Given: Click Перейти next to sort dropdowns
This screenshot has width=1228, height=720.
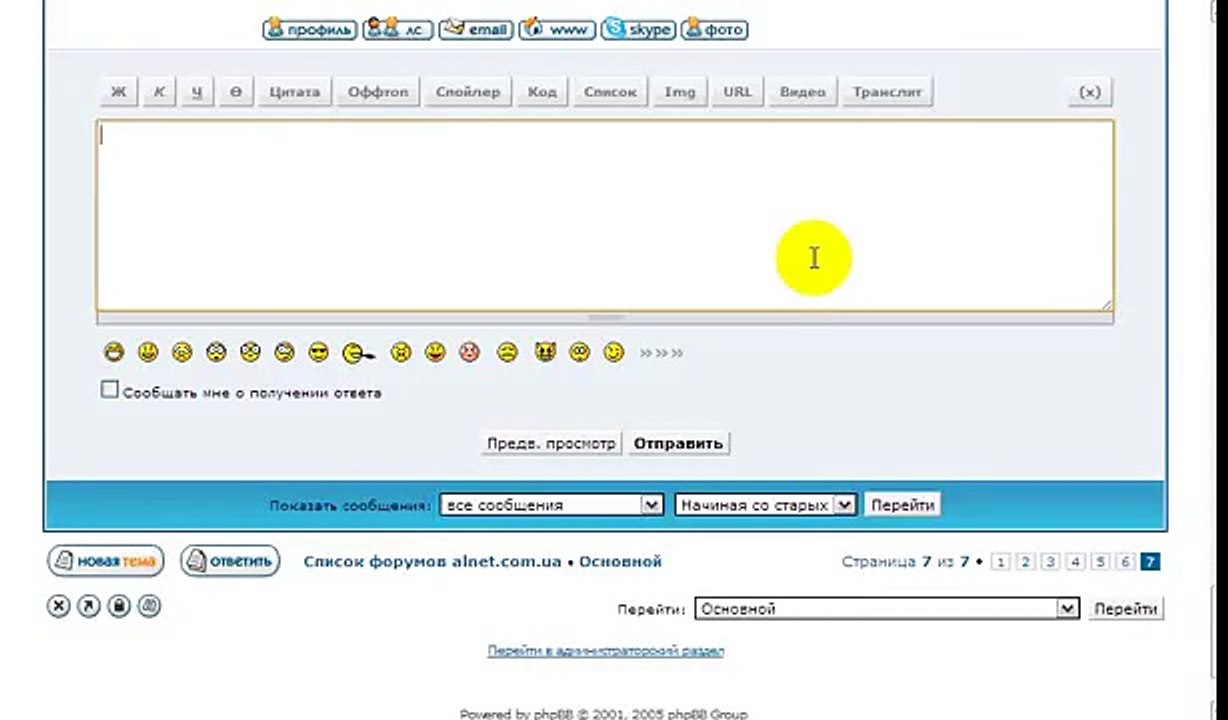Looking at the screenshot, I should (902, 505).
